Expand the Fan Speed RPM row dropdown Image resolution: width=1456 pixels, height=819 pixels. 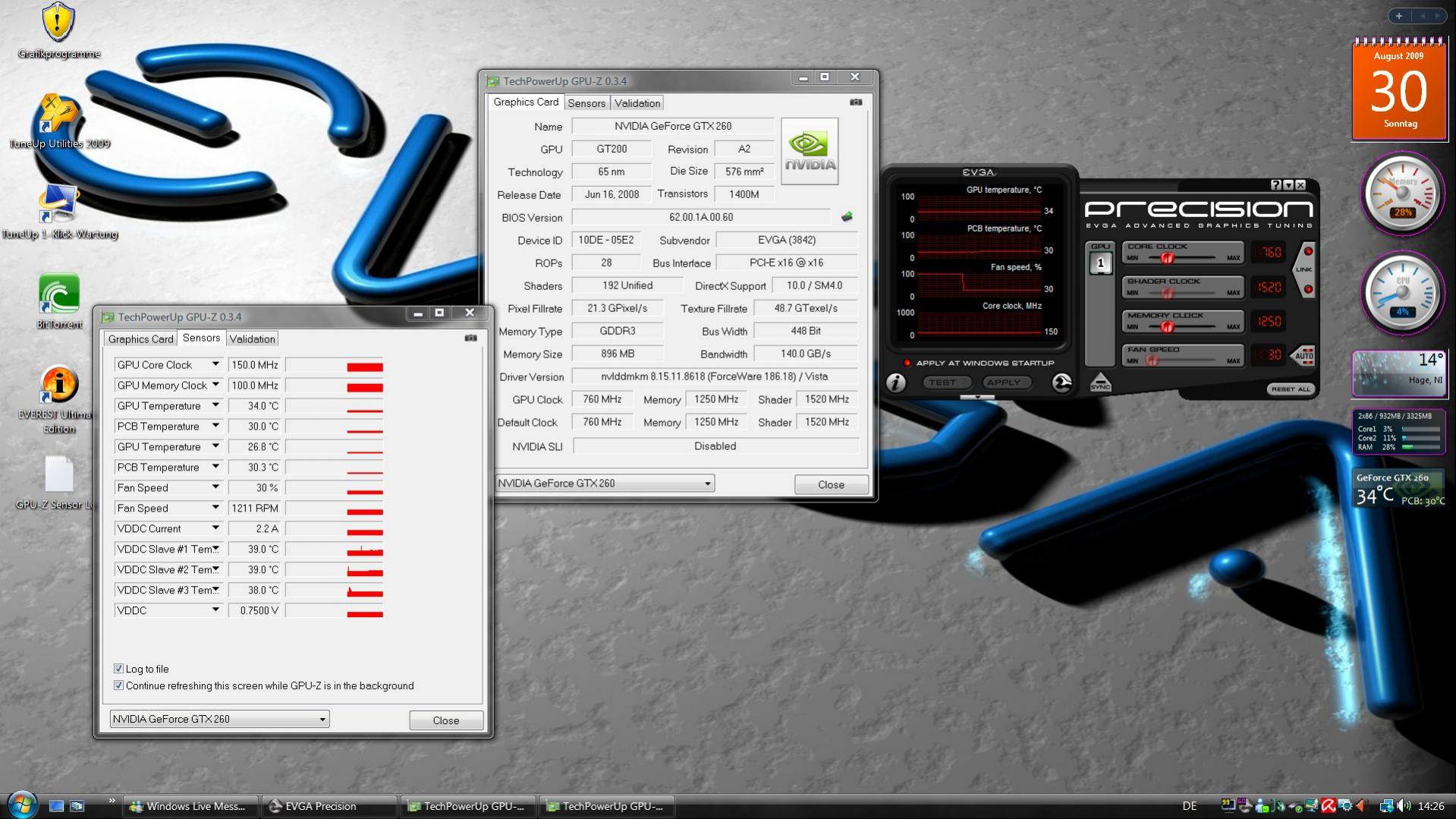click(215, 508)
